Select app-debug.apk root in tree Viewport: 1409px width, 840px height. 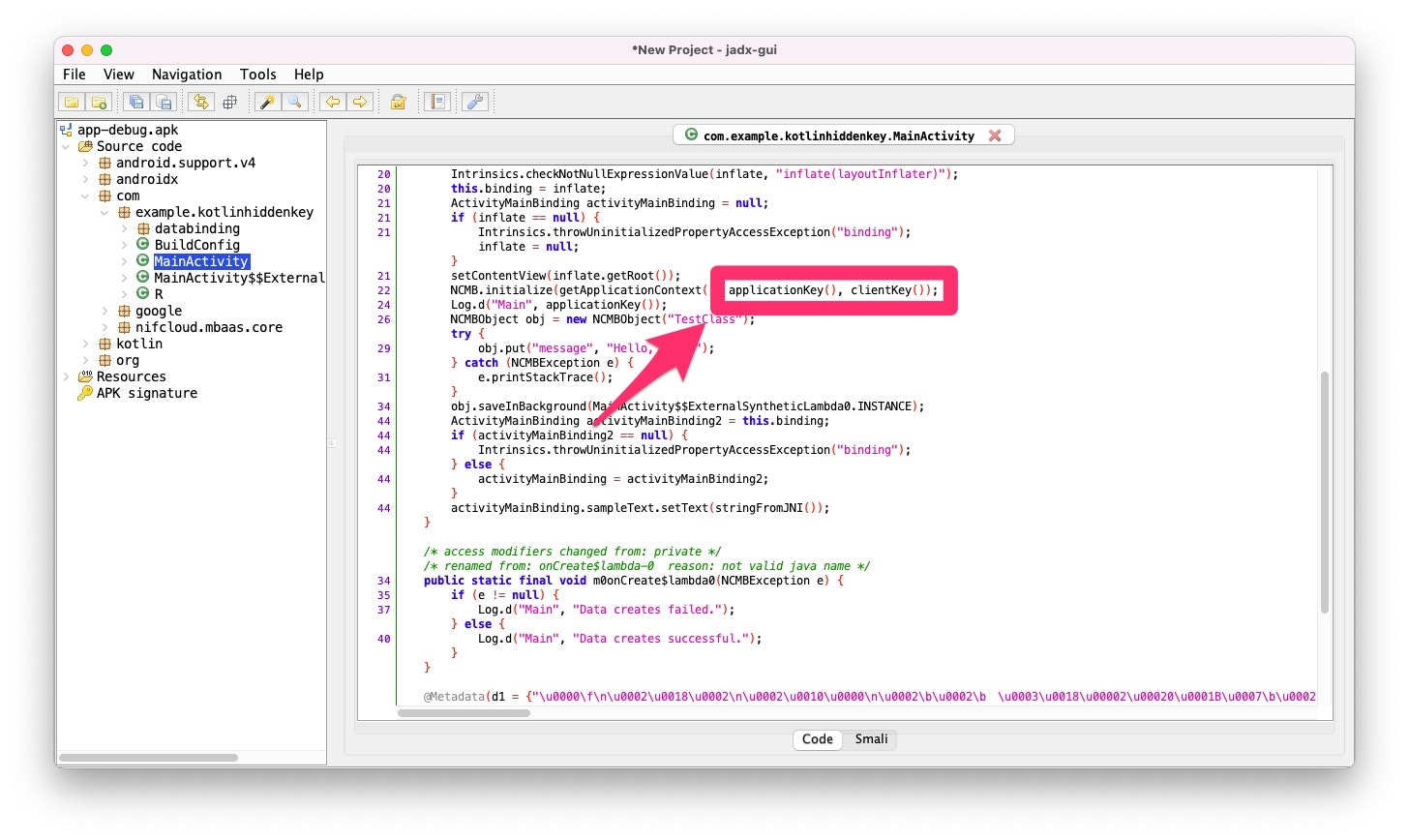click(x=128, y=131)
